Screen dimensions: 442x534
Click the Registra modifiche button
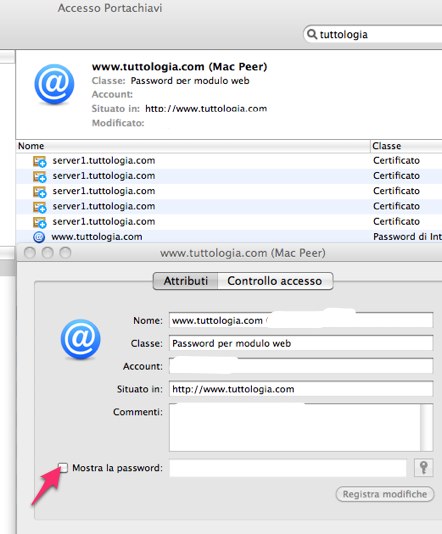pyautogui.click(x=385, y=494)
